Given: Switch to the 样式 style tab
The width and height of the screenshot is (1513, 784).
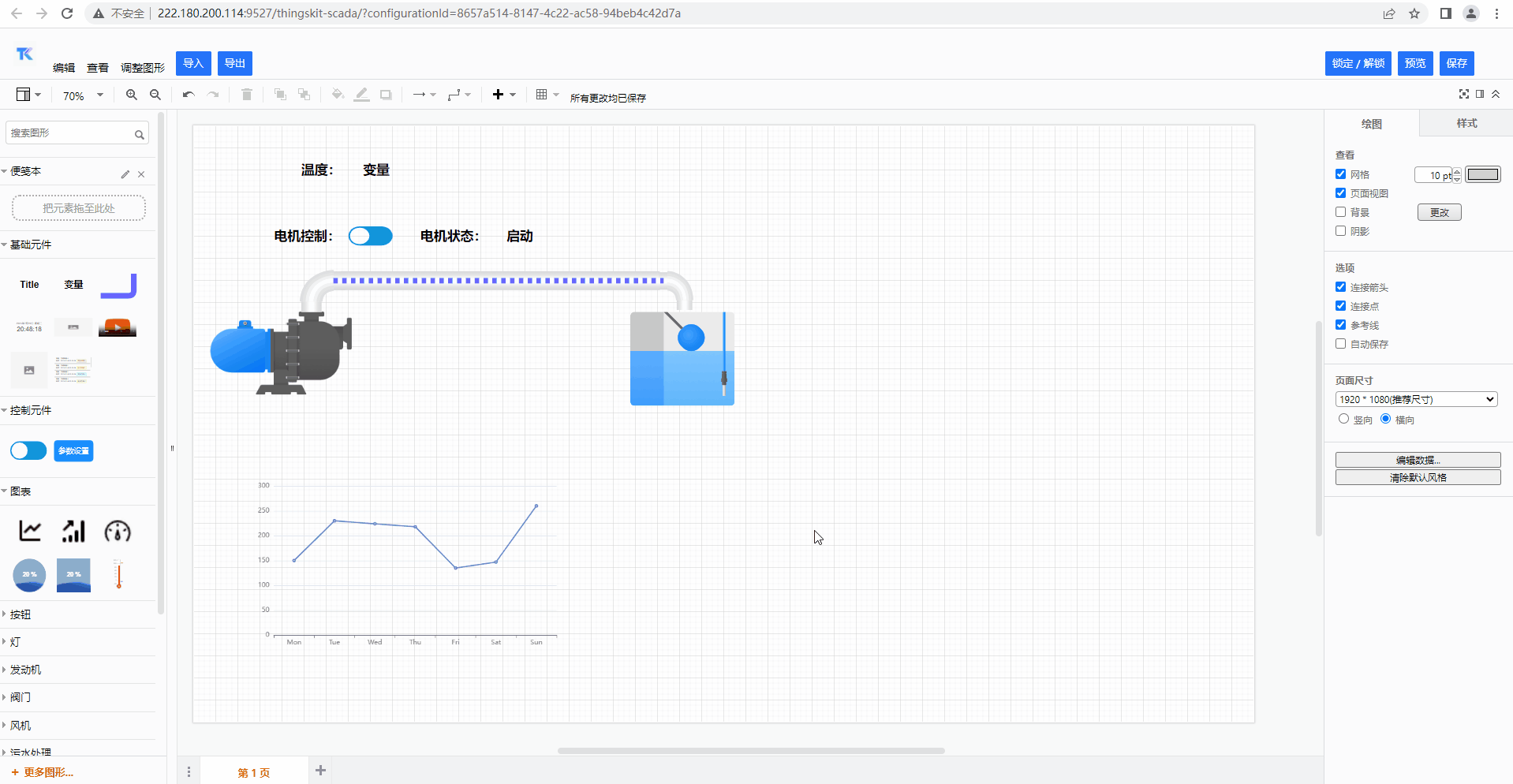Looking at the screenshot, I should [x=1466, y=123].
